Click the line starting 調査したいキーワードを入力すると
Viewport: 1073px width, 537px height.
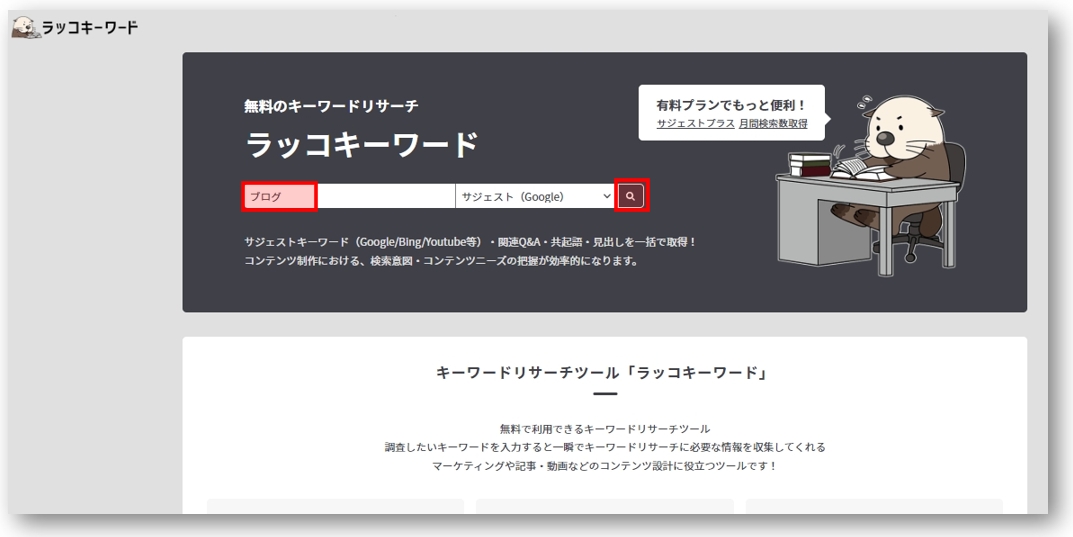pyautogui.click(x=605, y=447)
